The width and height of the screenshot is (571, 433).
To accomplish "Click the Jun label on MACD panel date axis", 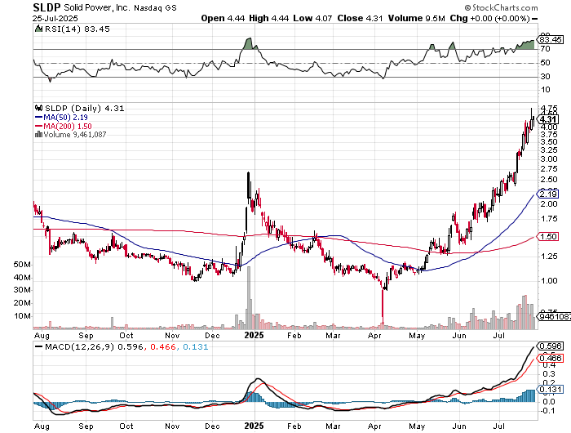I will (459, 426).
